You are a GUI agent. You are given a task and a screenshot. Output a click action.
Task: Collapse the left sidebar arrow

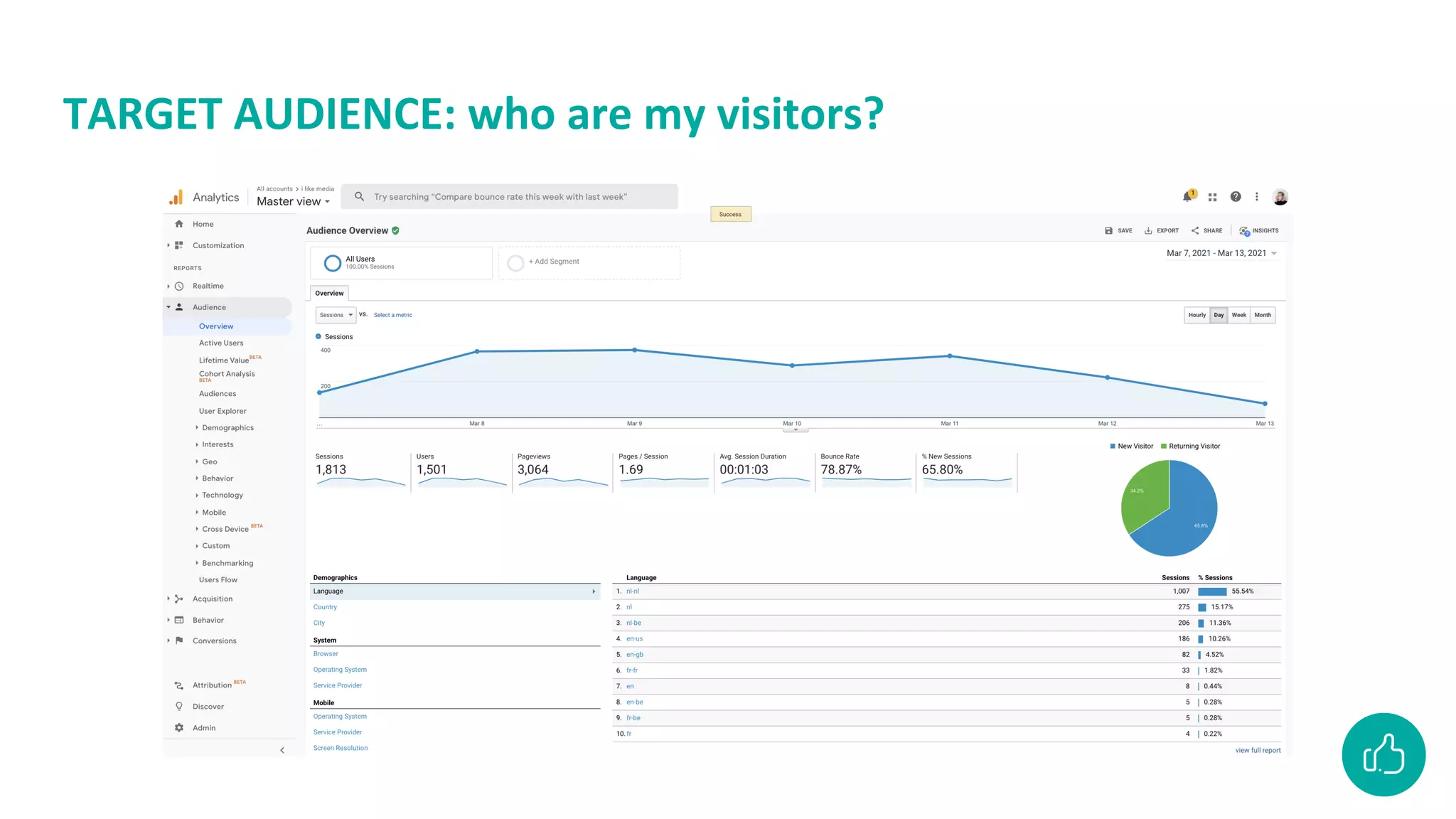pyautogui.click(x=282, y=750)
